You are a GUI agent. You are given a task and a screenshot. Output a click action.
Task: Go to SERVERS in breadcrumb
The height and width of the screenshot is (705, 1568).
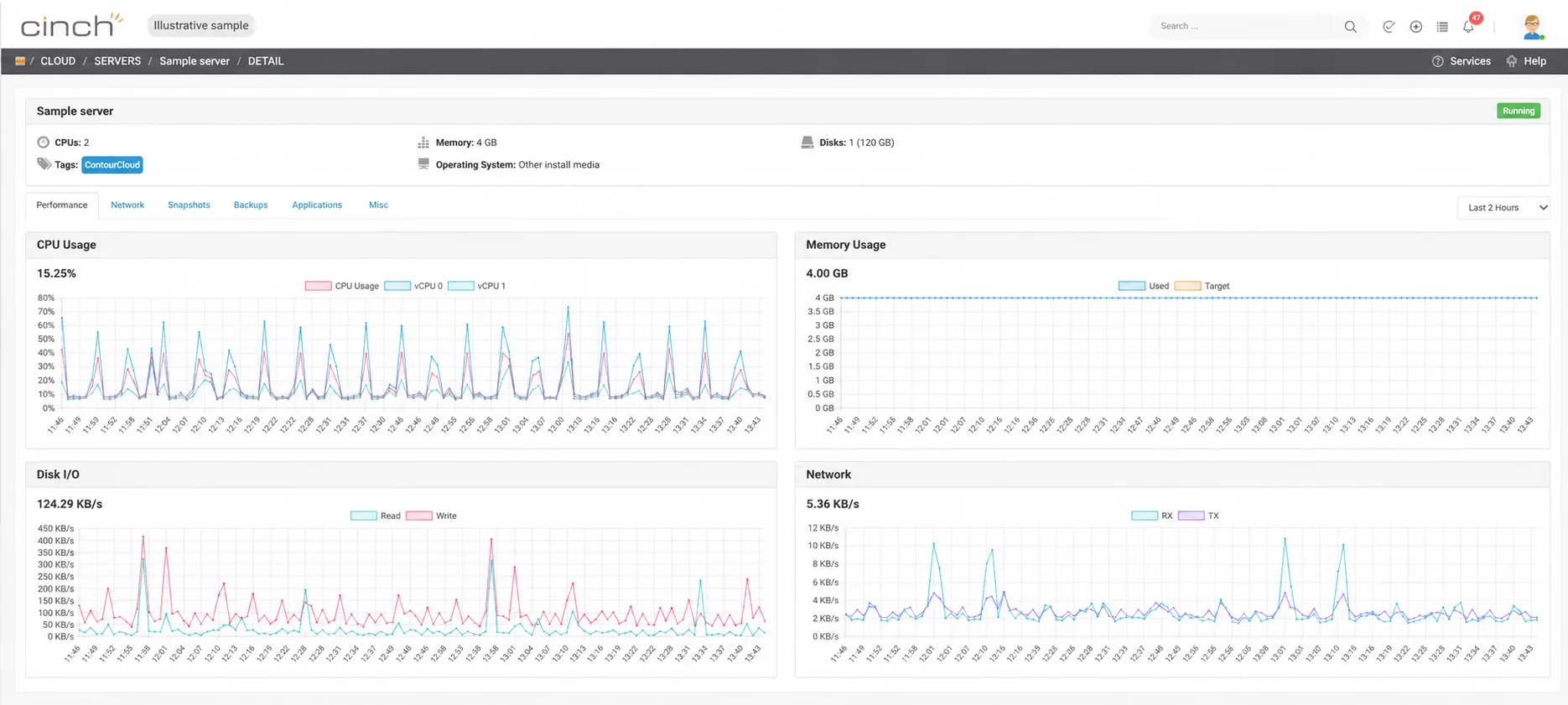point(117,61)
